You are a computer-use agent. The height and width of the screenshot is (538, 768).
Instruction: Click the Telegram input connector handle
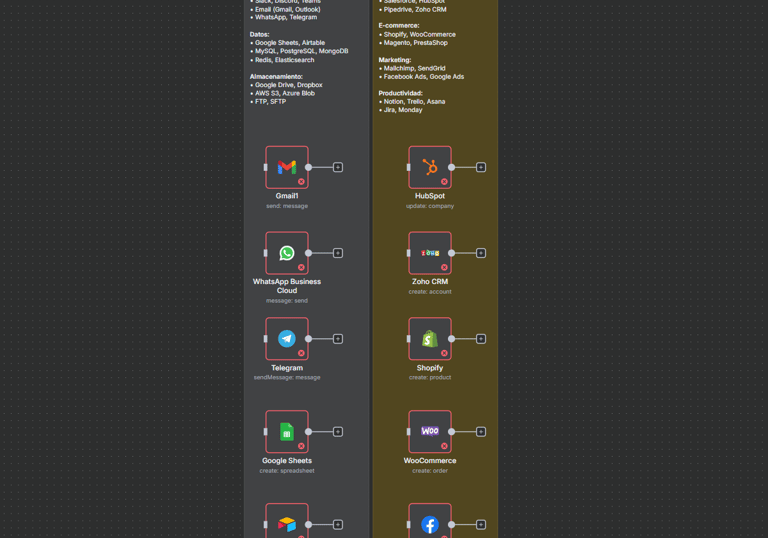(265, 339)
